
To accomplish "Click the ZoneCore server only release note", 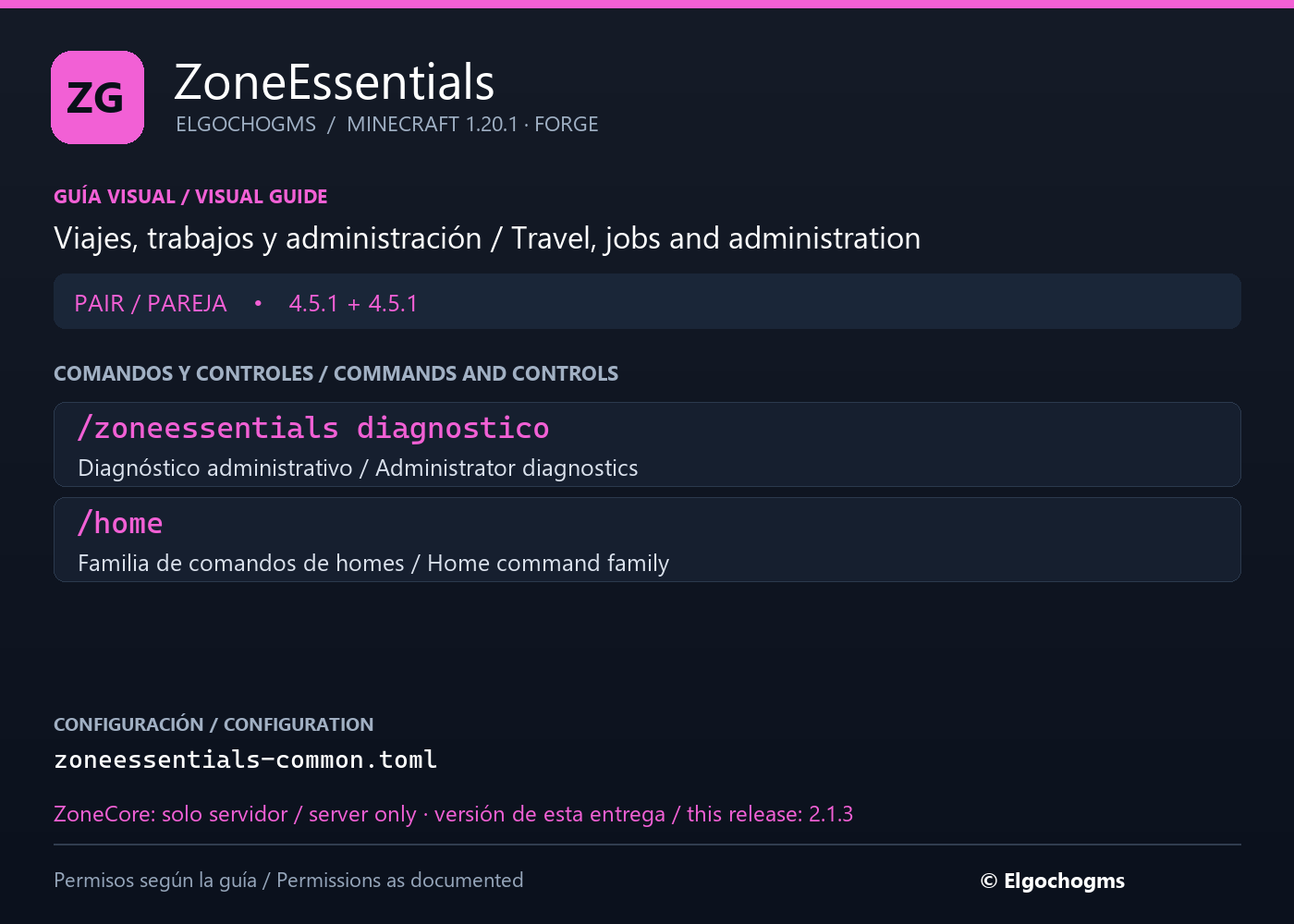I will [x=453, y=814].
